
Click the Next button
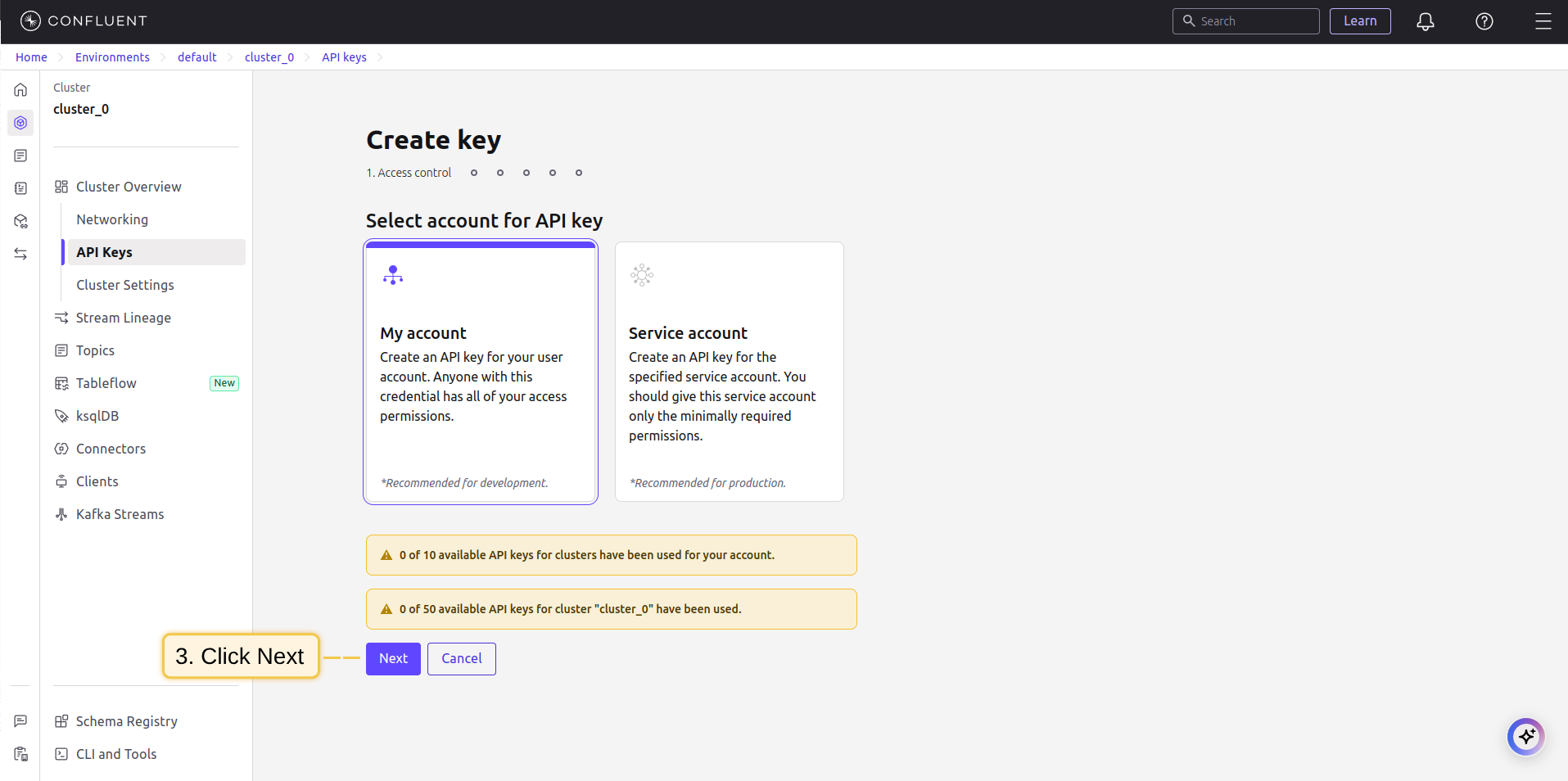pos(393,659)
